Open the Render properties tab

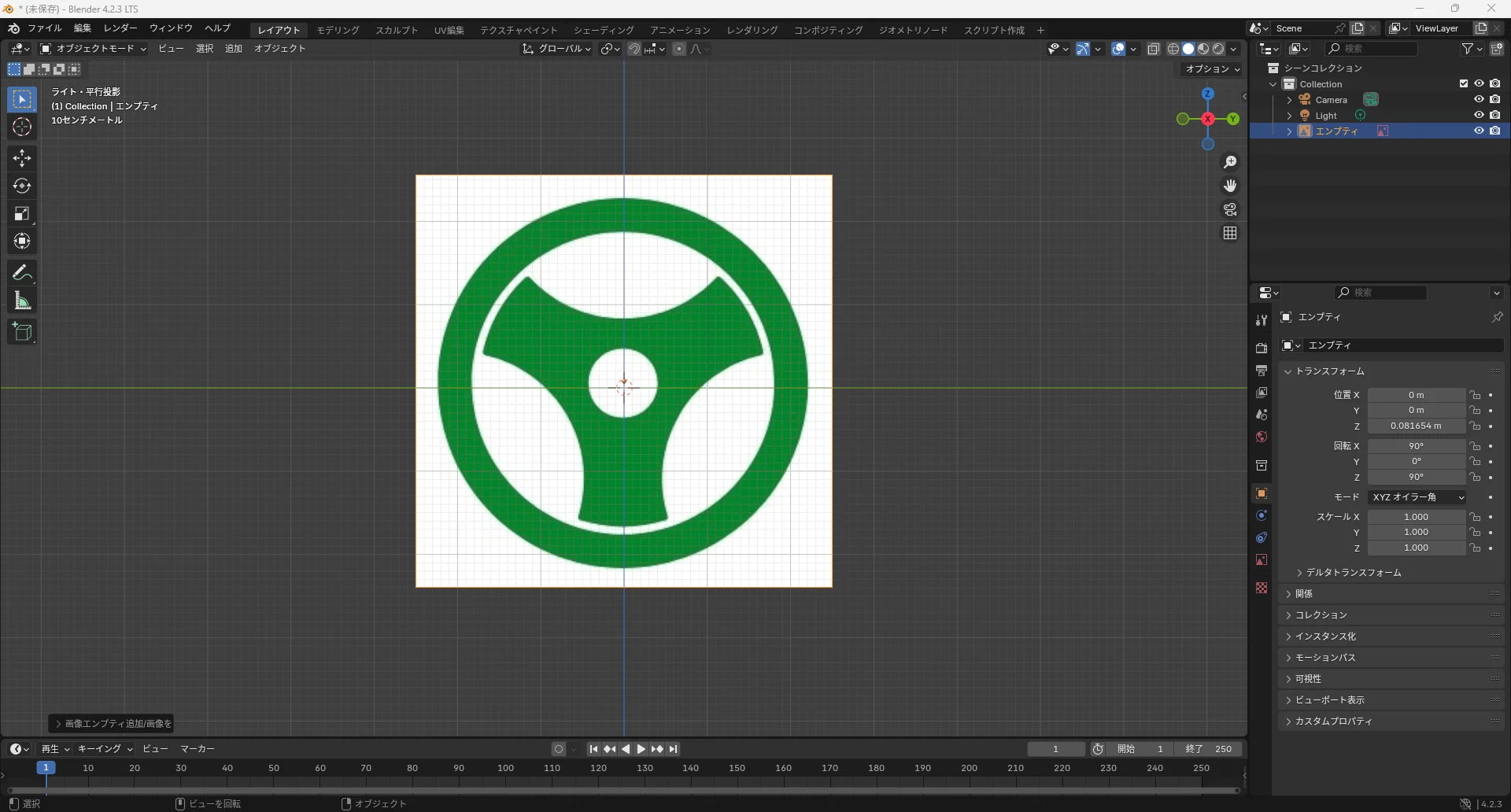[x=1262, y=348]
